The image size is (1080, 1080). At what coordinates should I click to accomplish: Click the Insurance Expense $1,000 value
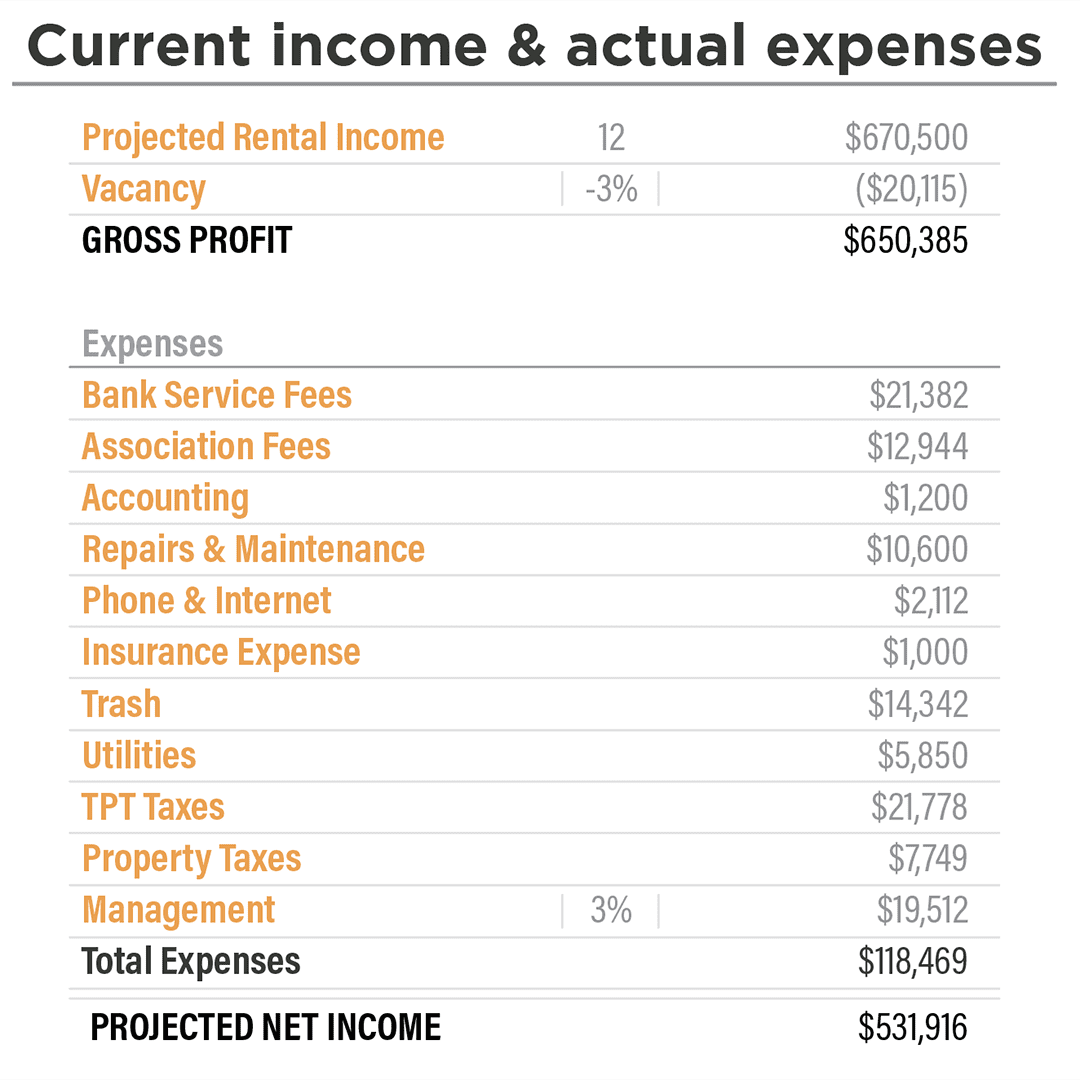(925, 652)
